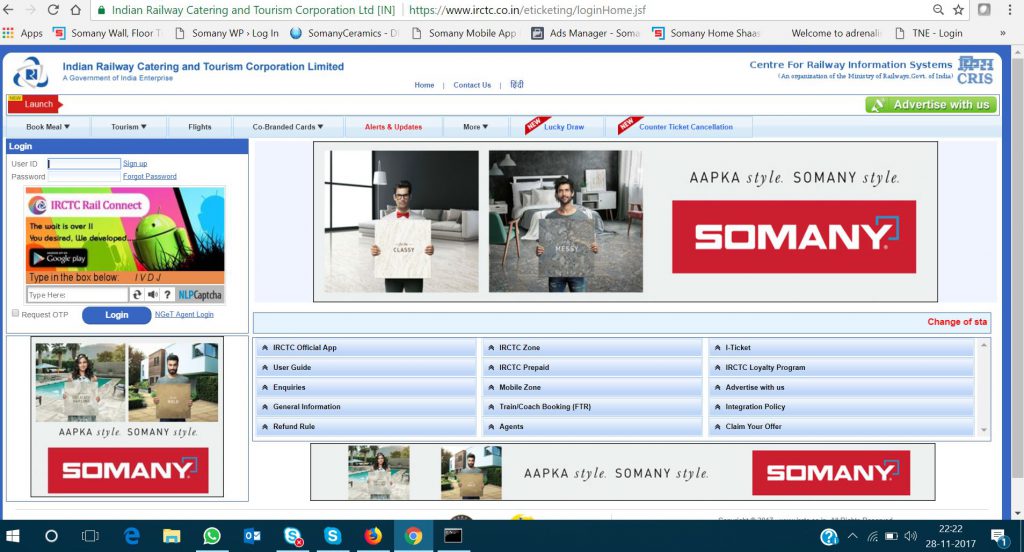Play the audio captcha speaker icon

click(153, 295)
